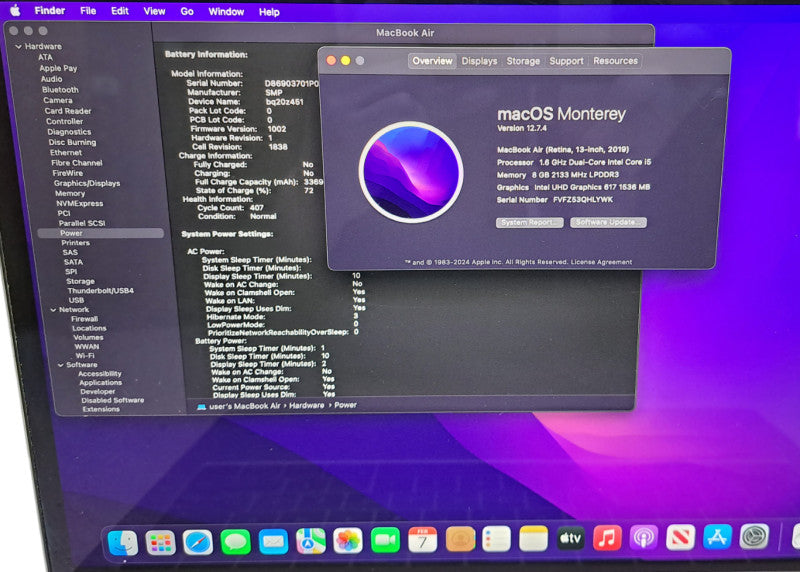
Task: Open the Finder menu
Action: click(49, 10)
